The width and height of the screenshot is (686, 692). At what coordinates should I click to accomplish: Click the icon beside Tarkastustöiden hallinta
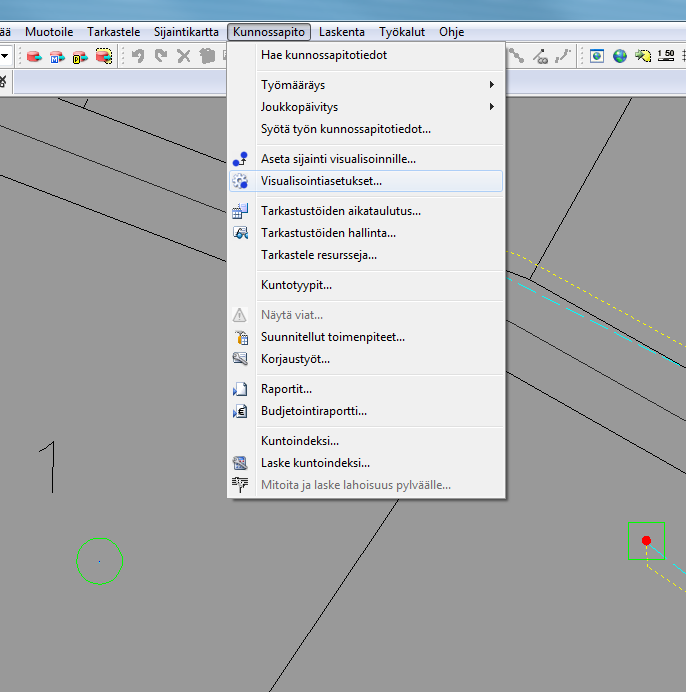coord(240,233)
